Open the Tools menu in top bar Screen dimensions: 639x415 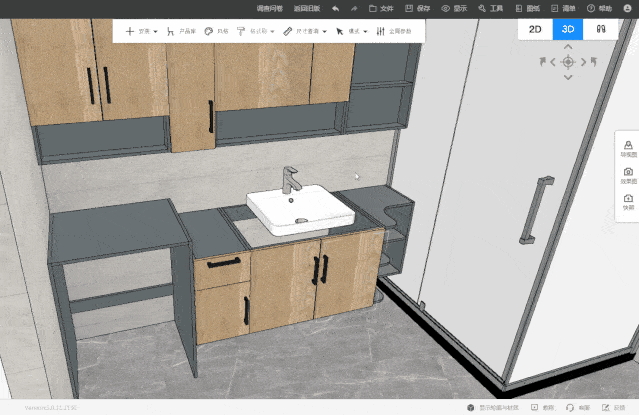tap(490, 8)
